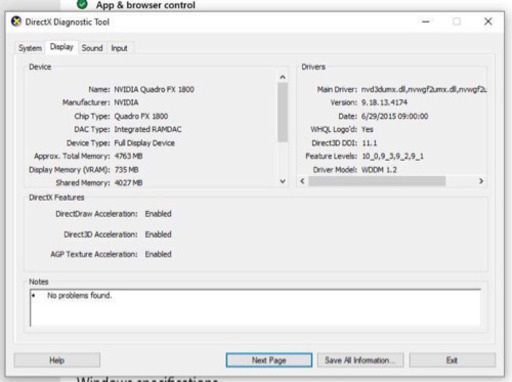Click Approx. Total Memory value 4763 MB

128,156
